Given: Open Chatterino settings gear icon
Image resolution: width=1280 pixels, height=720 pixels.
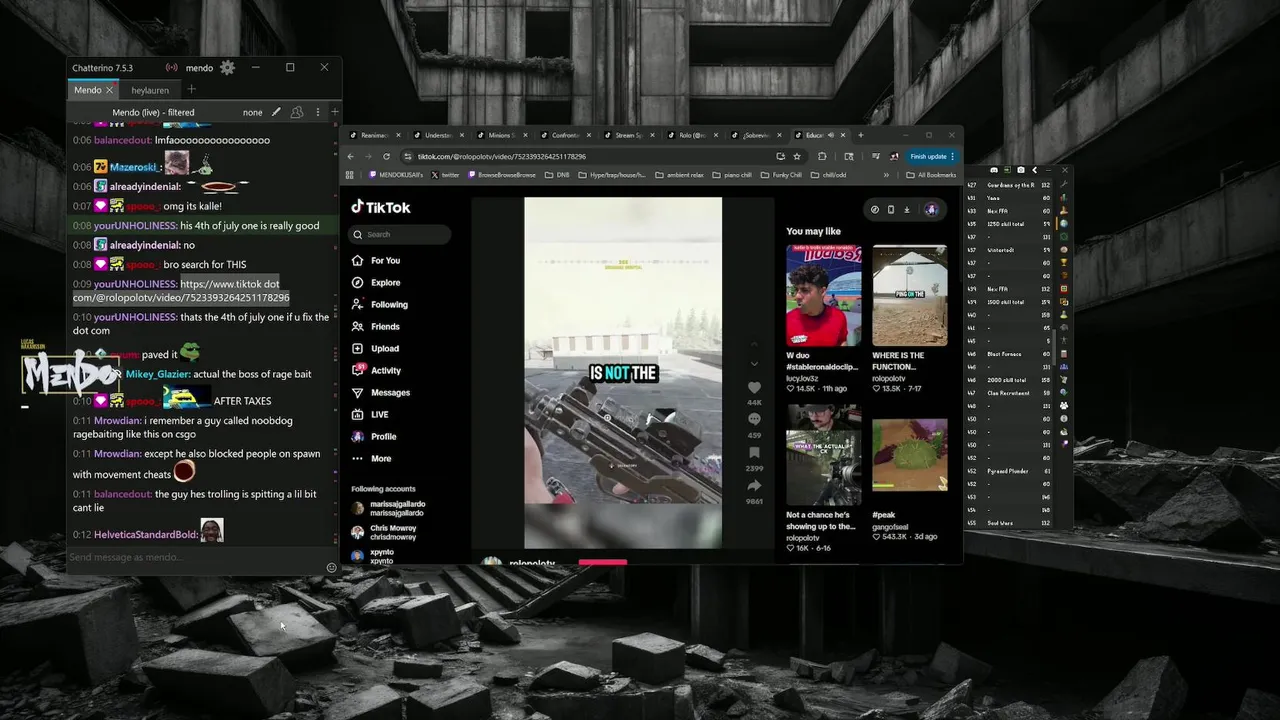Looking at the screenshot, I should [227, 68].
